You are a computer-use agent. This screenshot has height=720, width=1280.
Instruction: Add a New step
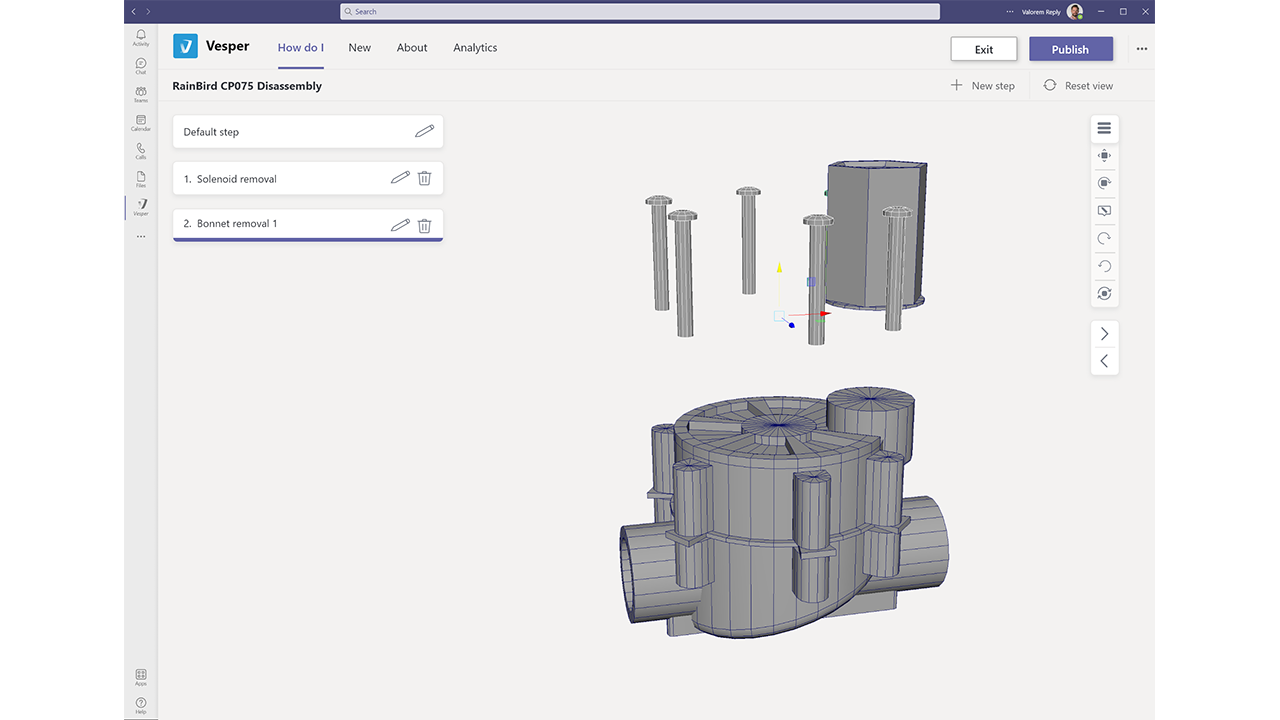pyautogui.click(x=982, y=85)
